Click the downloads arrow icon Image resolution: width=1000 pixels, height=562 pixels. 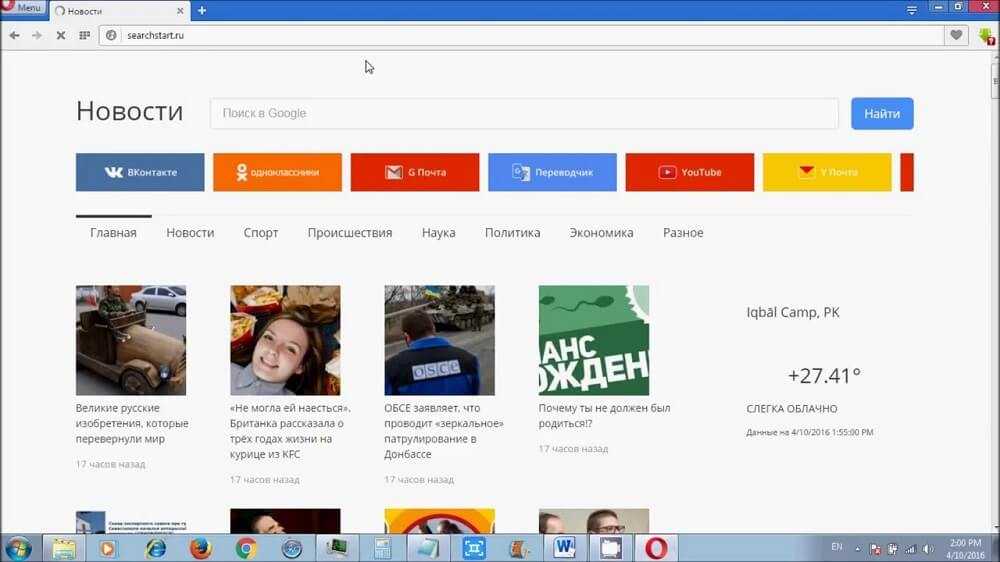987,36
